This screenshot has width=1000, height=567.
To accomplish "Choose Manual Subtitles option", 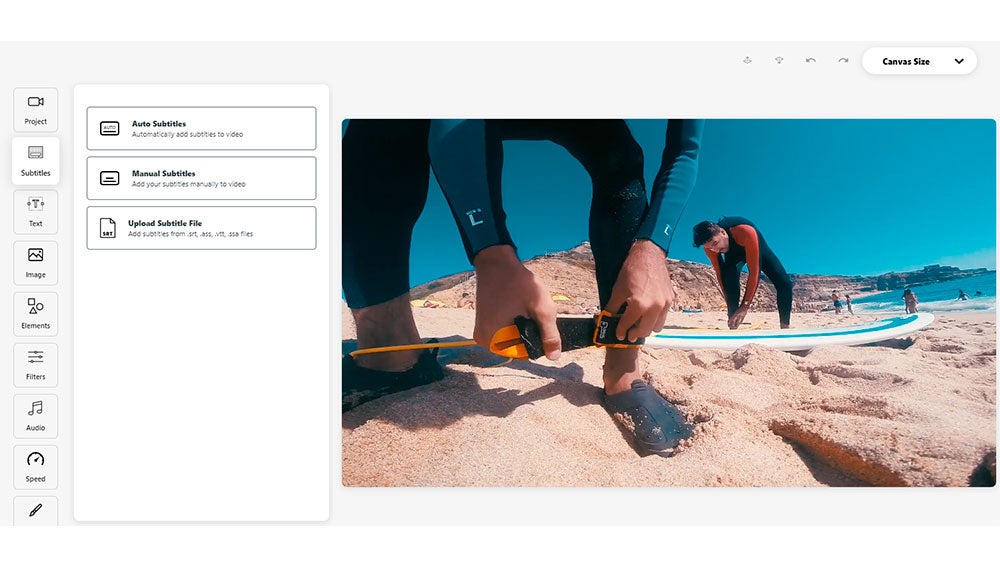I will (202, 178).
